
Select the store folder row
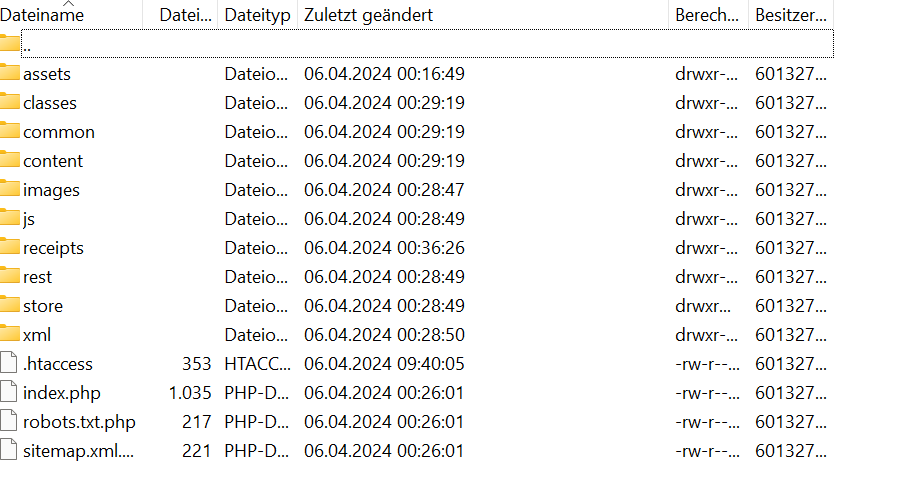(417, 306)
